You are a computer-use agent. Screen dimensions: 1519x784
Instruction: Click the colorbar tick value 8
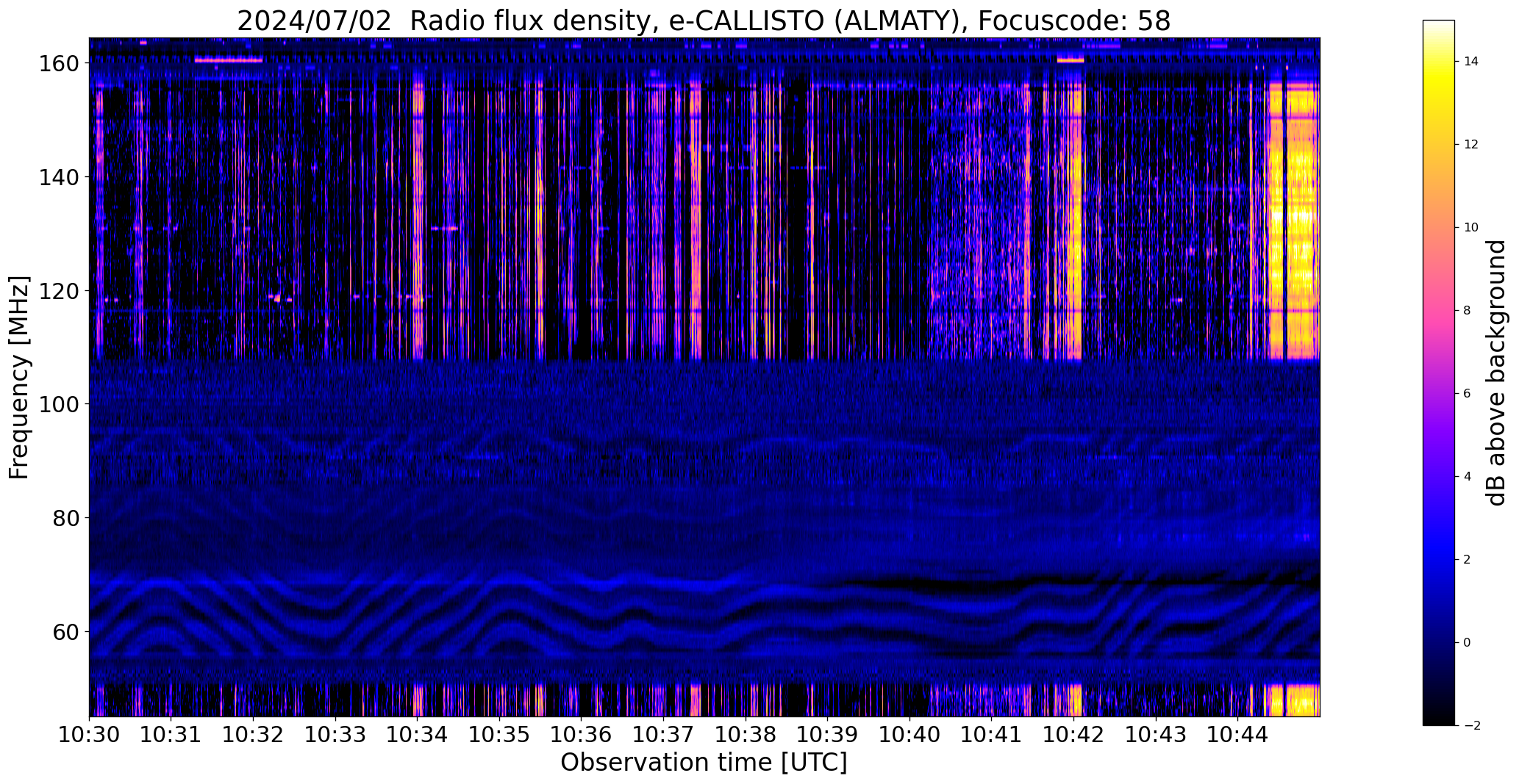[x=1467, y=311]
